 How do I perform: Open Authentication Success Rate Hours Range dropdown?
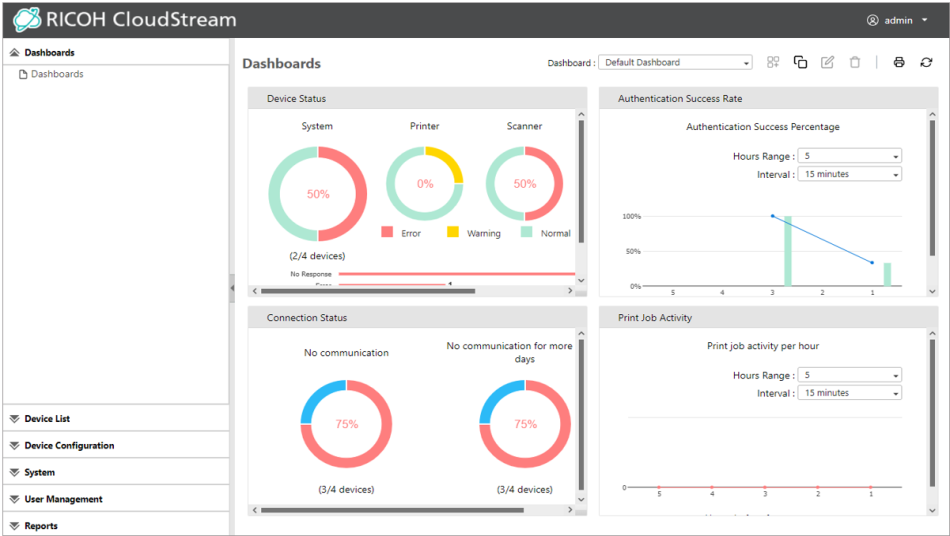(849, 156)
